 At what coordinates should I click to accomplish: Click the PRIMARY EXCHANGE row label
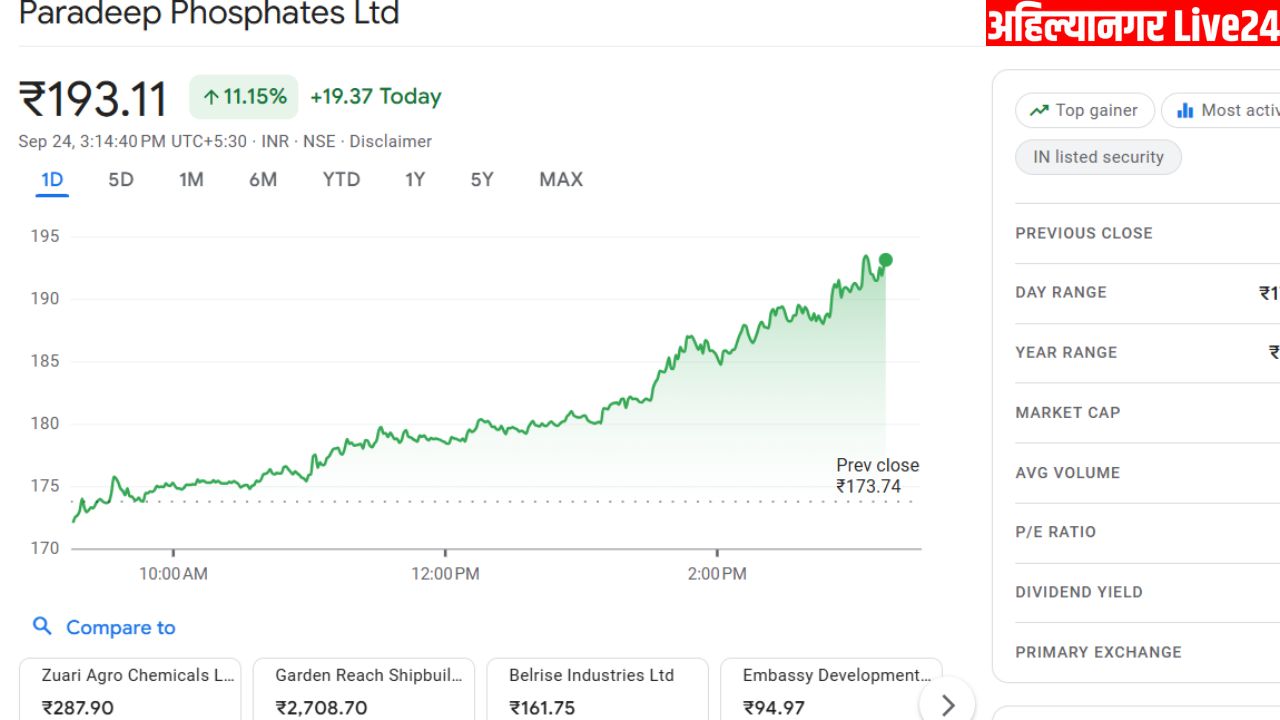[x=1098, y=652]
